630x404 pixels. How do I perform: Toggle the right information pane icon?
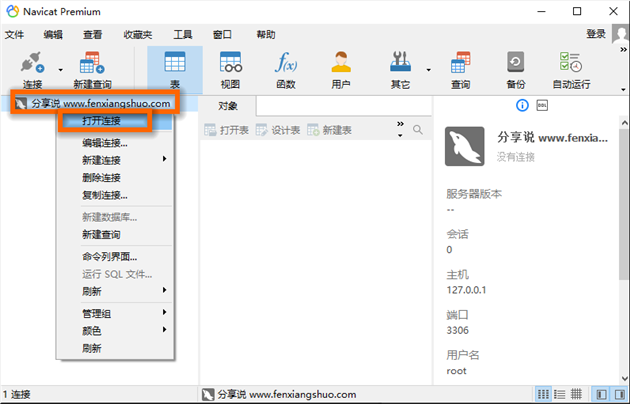[x=619, y=394]
